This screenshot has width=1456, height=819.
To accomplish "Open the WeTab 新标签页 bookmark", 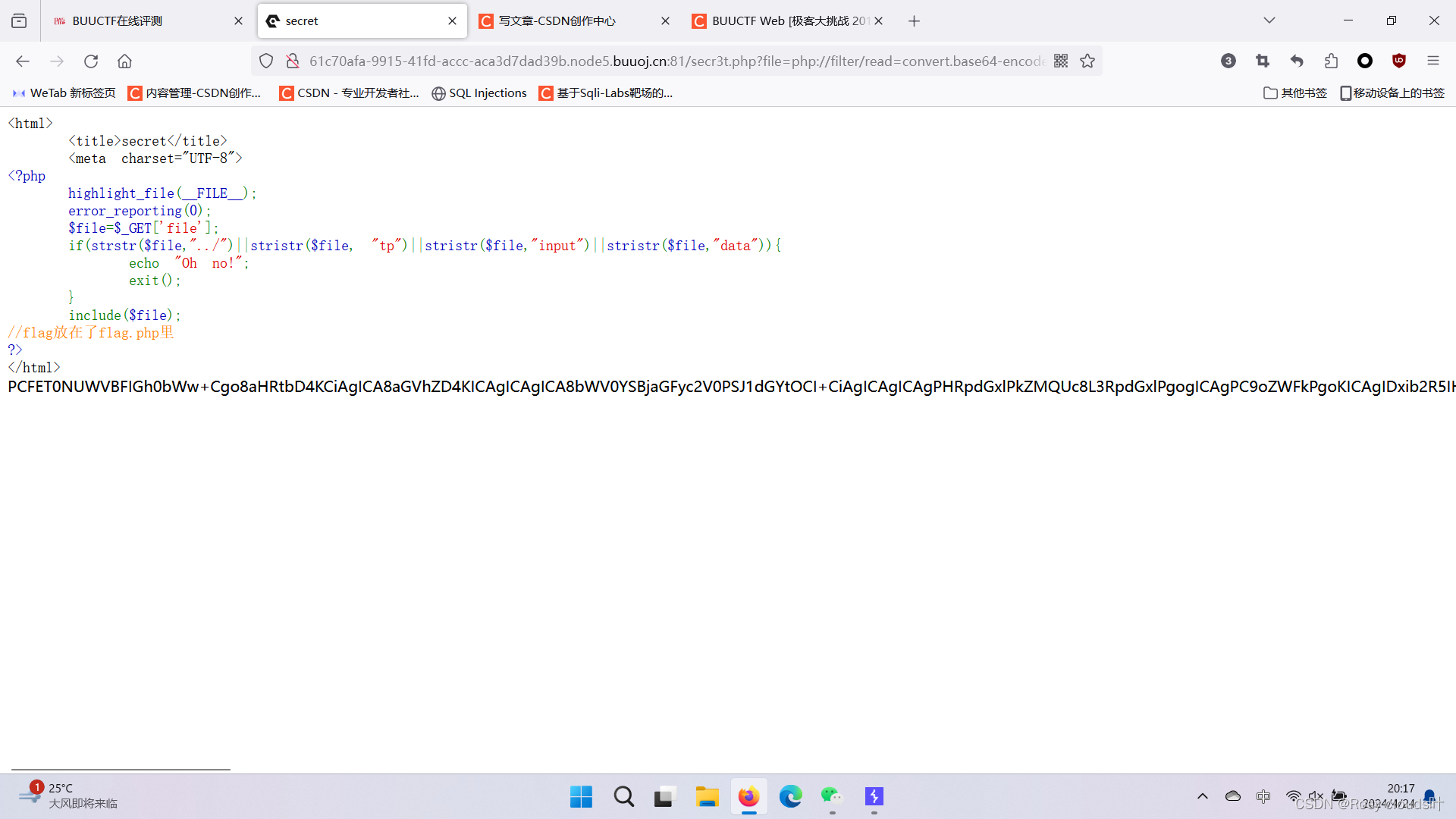I will (64, 93).
